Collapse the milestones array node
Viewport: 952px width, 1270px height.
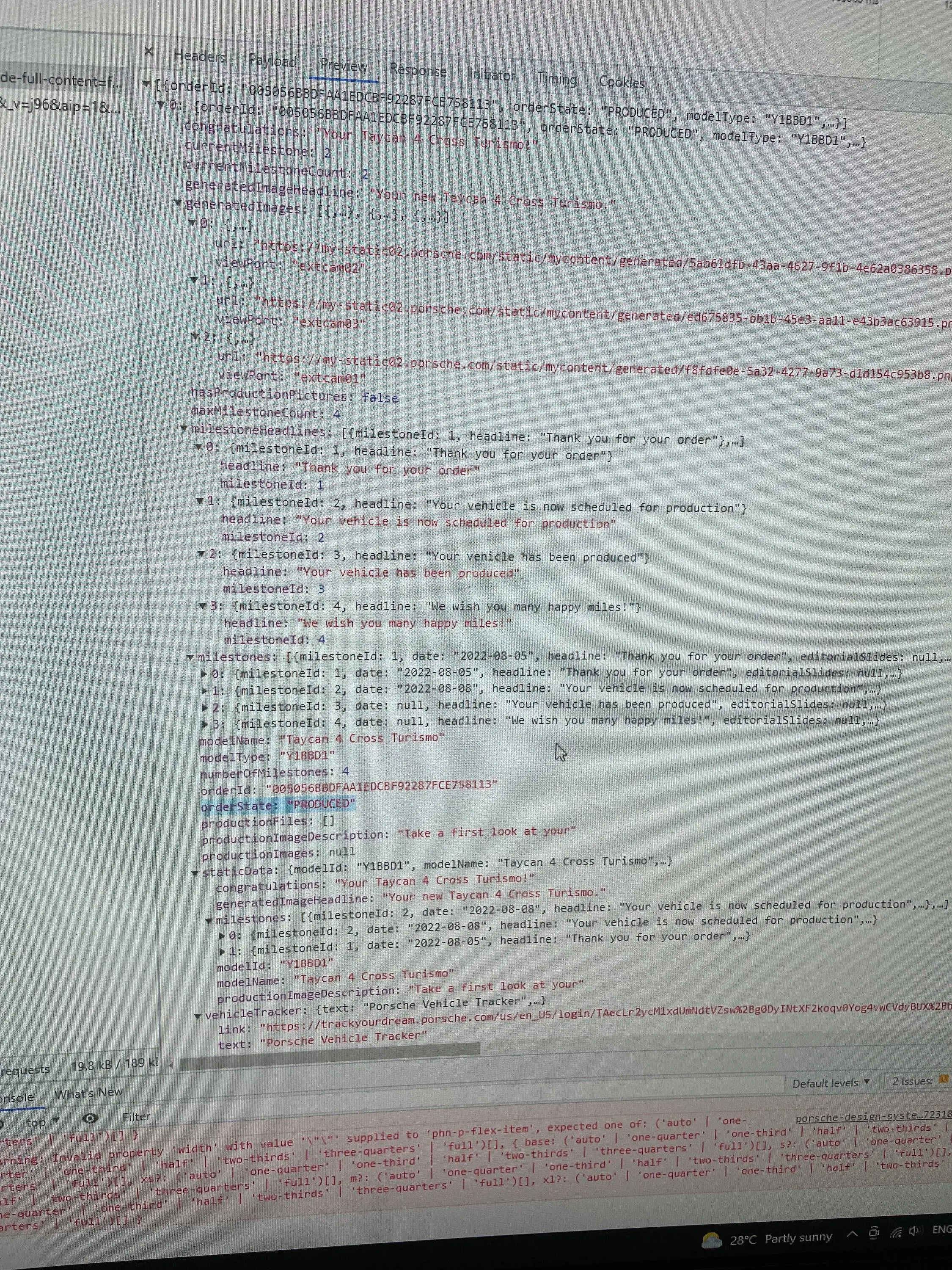tap(190, 657)
